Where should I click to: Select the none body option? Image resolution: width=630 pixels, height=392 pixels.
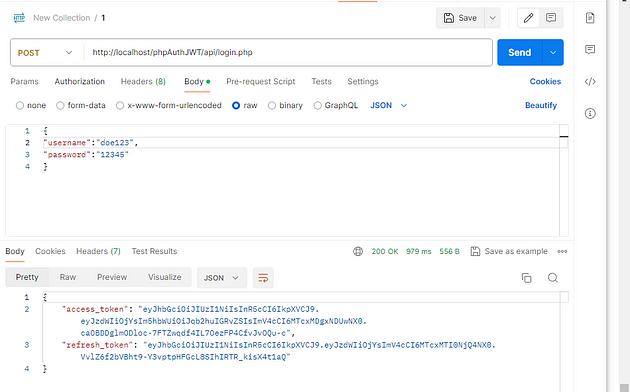point(20,106)
